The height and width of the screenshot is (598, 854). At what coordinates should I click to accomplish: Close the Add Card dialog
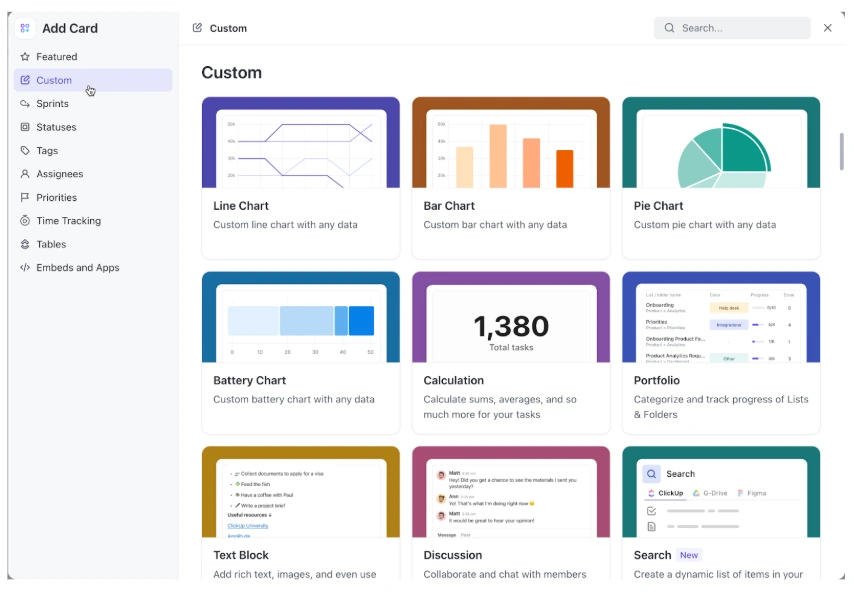(827, 28)
